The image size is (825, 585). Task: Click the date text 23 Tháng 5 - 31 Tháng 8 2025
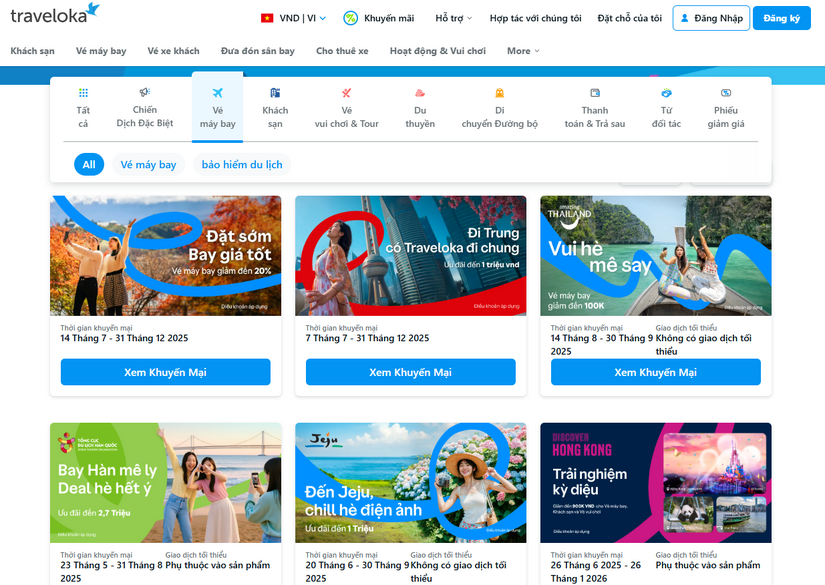112,572
